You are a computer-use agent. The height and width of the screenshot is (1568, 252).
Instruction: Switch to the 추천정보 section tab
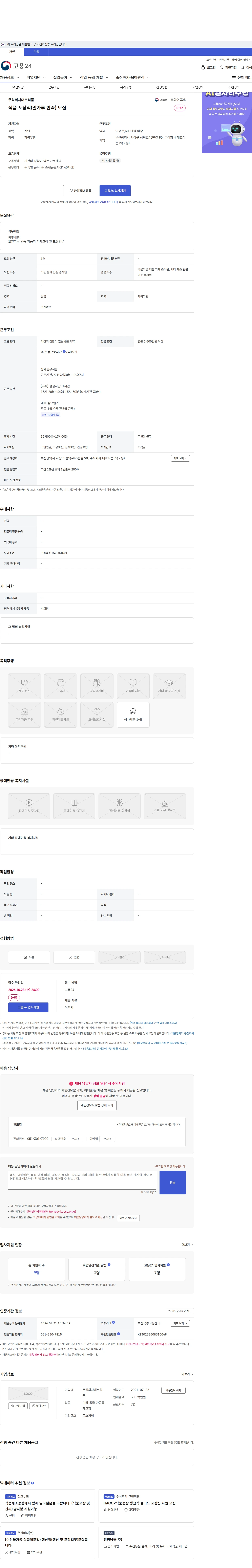234,87
